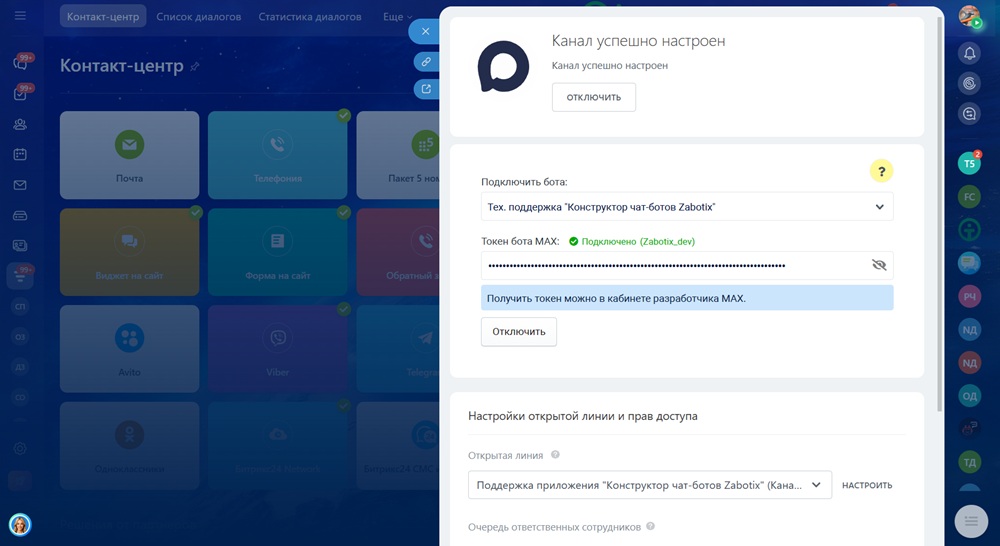This screenshot has height=546, width=1000.
Task: Copy link icon beside slider panel
Action: (x=426, y=62)
